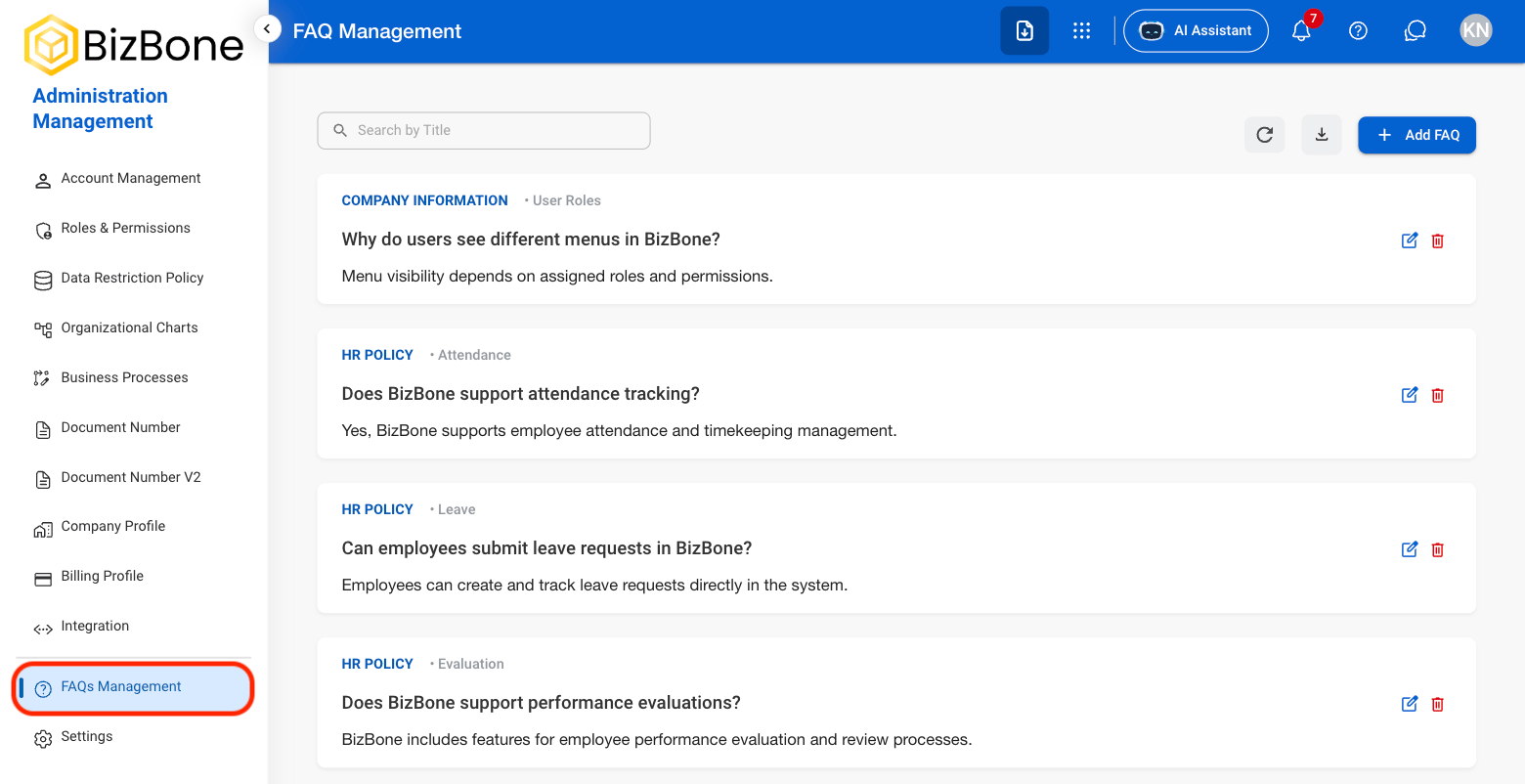1525x784 pixels.
Task: Delete the 'different menus in BizBone' FAQ
Action: tap(1438, 240)
